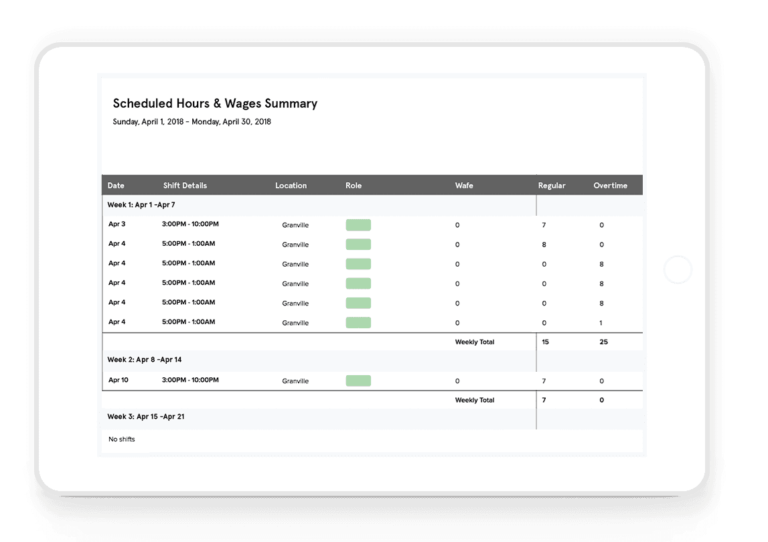Click the Overtime column header

(610, 186)
